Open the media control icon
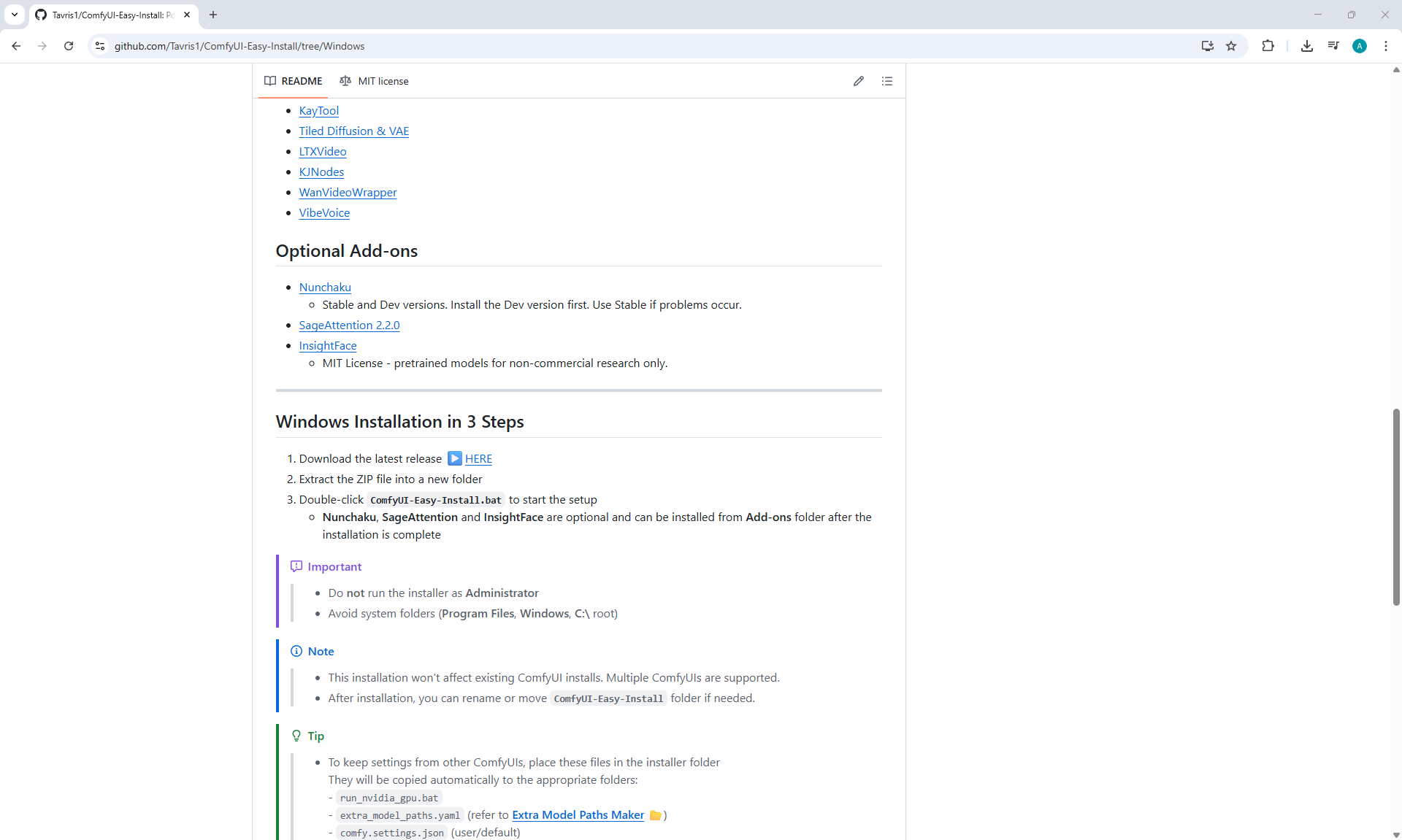The height and width of the screenshot is (840, 1402). 1333,46
